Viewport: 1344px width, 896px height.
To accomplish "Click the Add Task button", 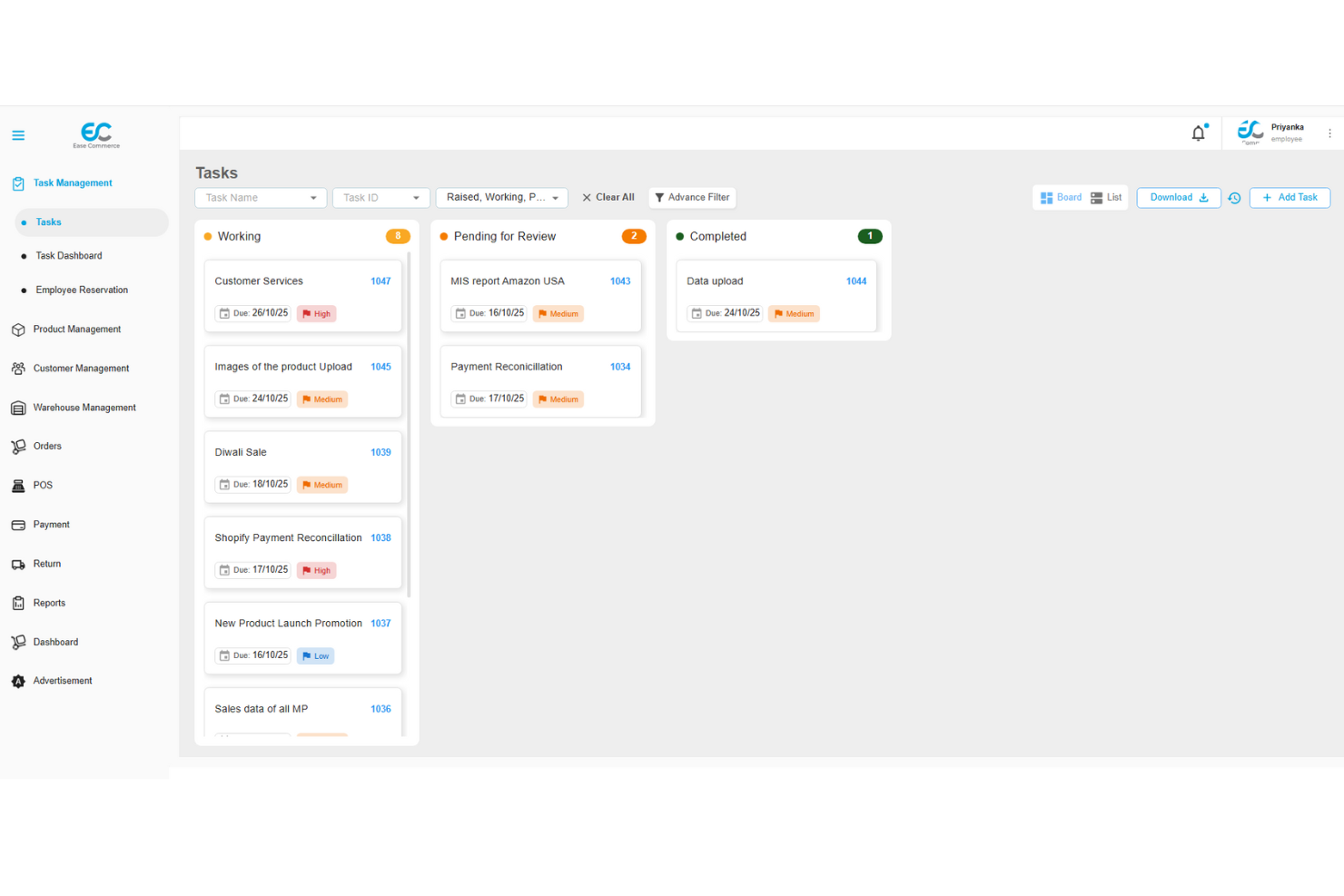I will pos(1290,197).
